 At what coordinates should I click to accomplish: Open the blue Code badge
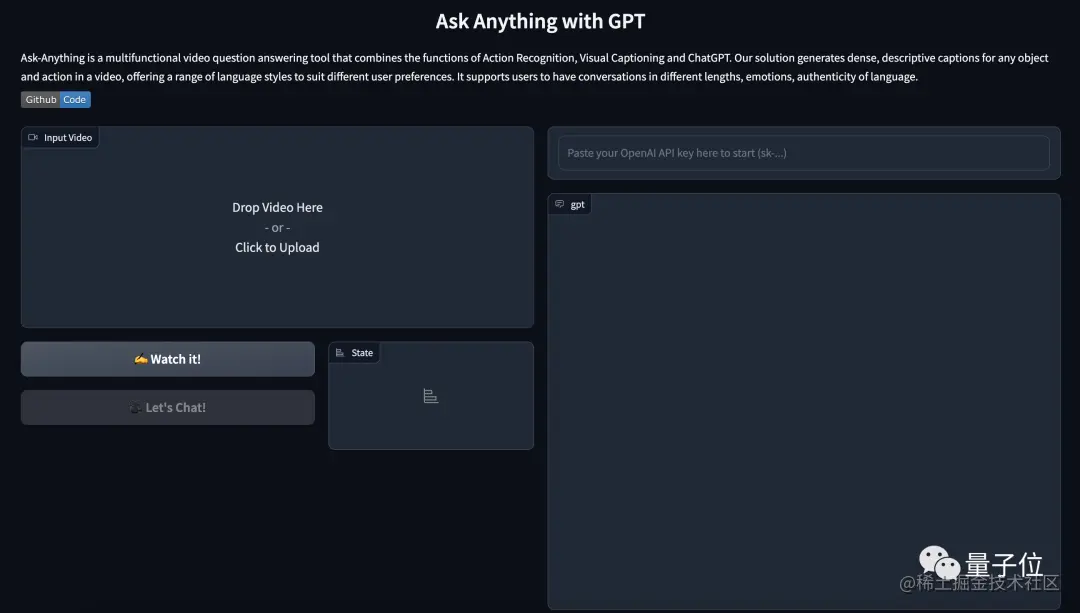point(74,99)
